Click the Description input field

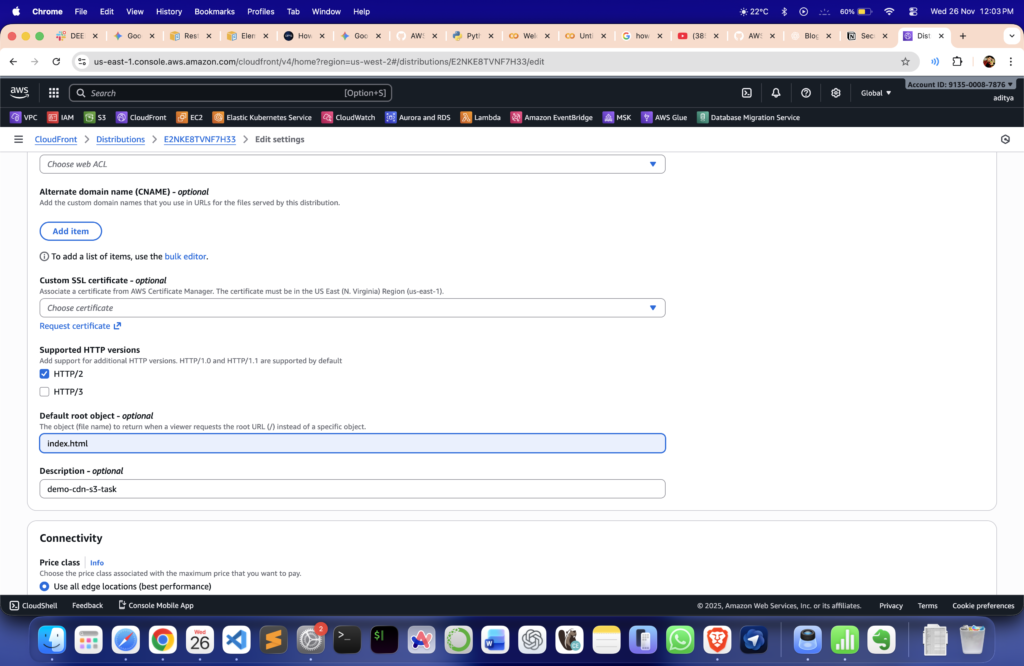[352, 489]
